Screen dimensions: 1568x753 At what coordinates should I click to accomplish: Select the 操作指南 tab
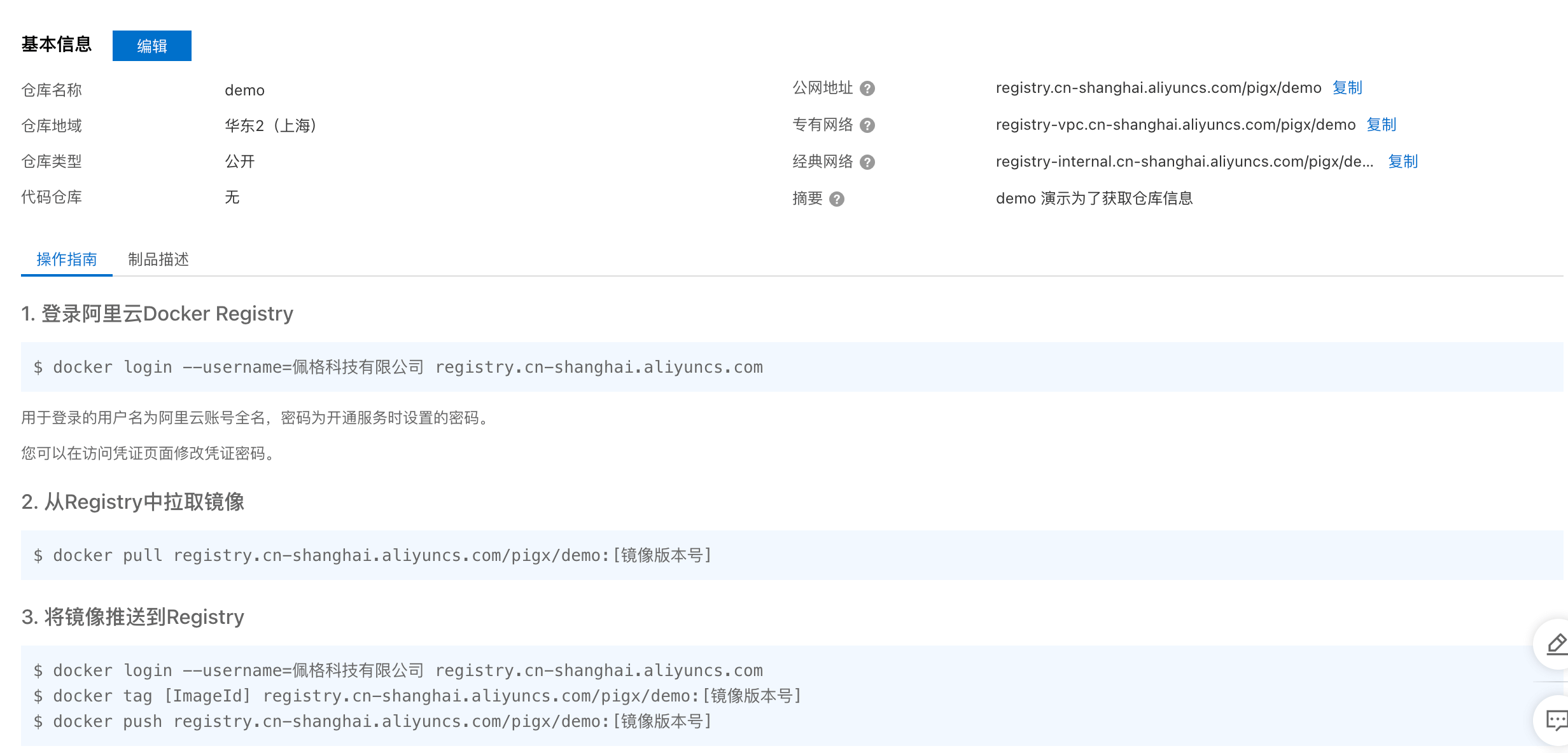click(67, 259)
